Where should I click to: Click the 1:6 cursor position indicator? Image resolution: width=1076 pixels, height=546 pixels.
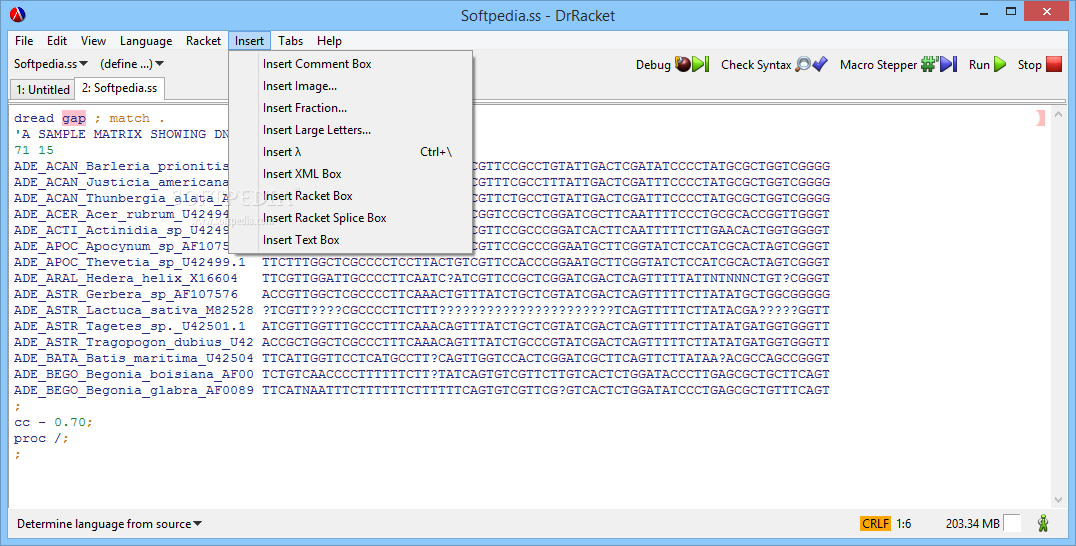point(903,523)
